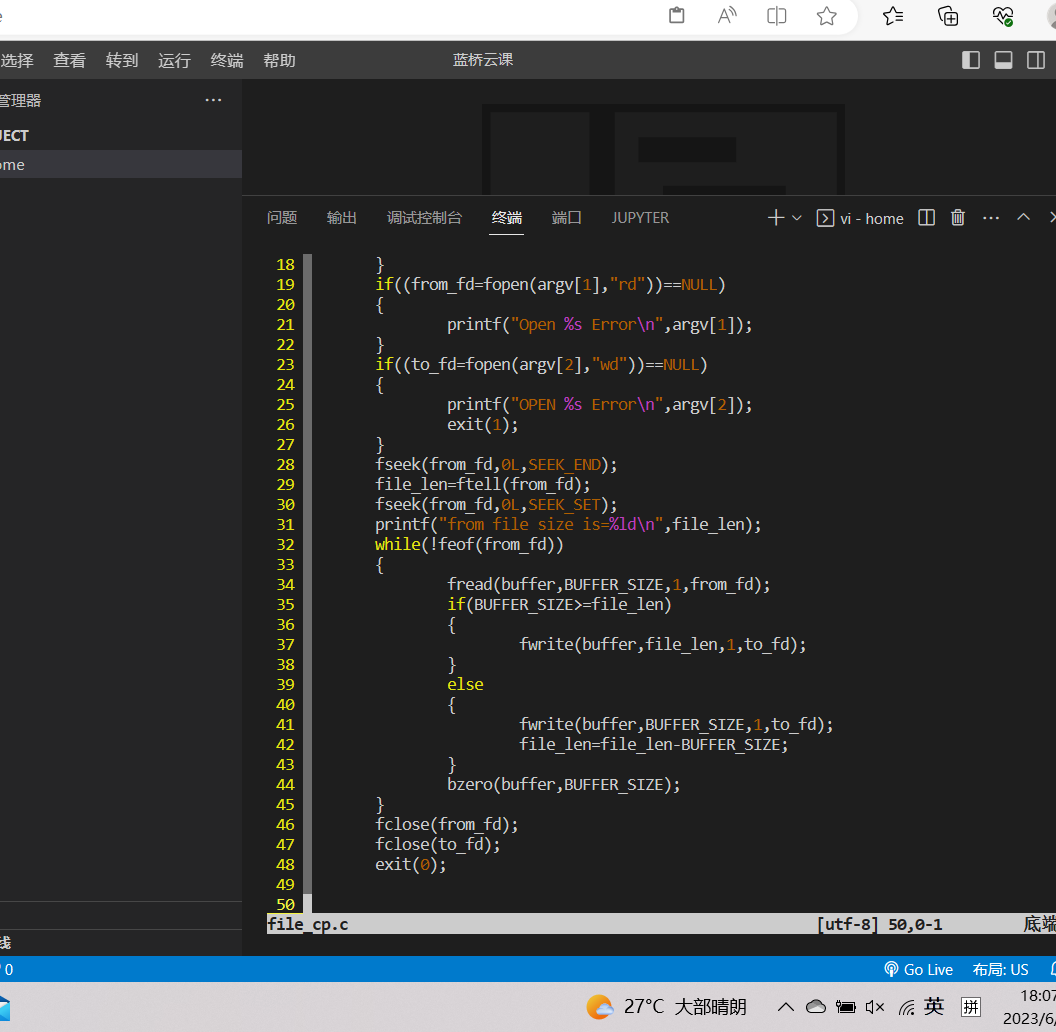The image size is (1056, 1032).
Task: Open the 查看 menu
Action: (70, 61)
